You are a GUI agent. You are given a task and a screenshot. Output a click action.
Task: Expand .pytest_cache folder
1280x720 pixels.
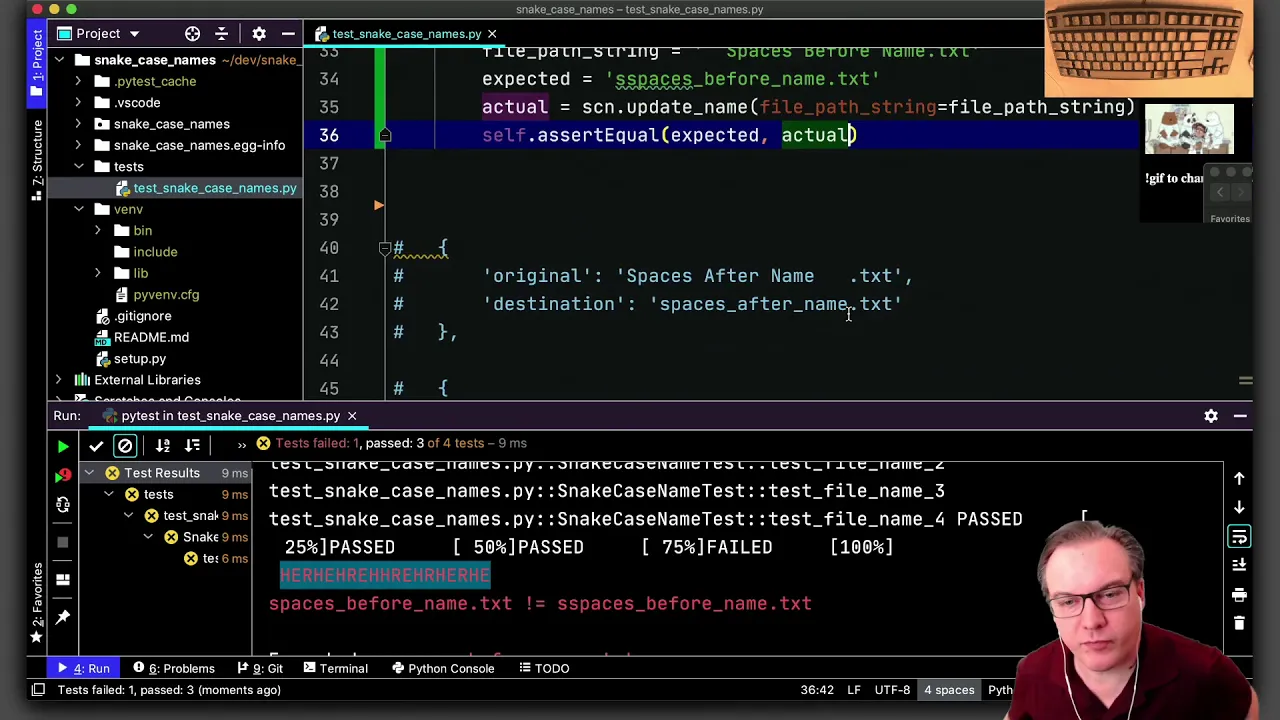click(x=78, y=81)
